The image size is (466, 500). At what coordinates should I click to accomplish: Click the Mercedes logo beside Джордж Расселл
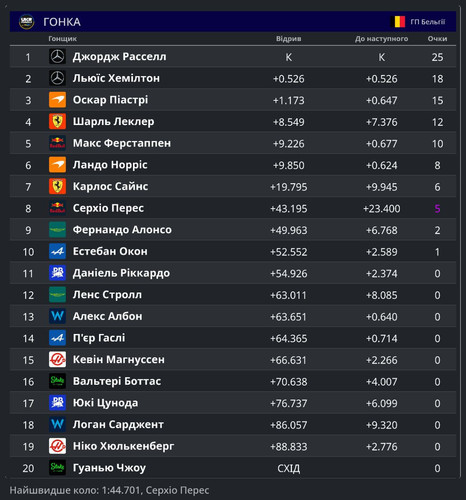57,57
